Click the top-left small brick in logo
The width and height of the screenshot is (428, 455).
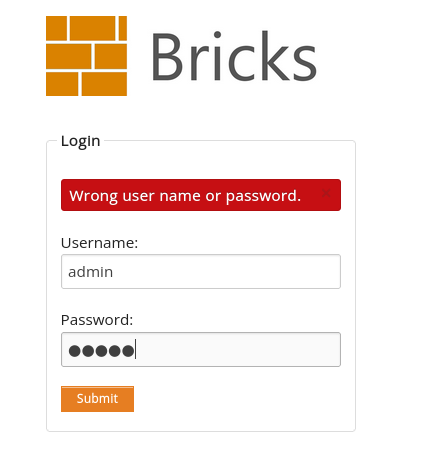[x=56, y=28]
